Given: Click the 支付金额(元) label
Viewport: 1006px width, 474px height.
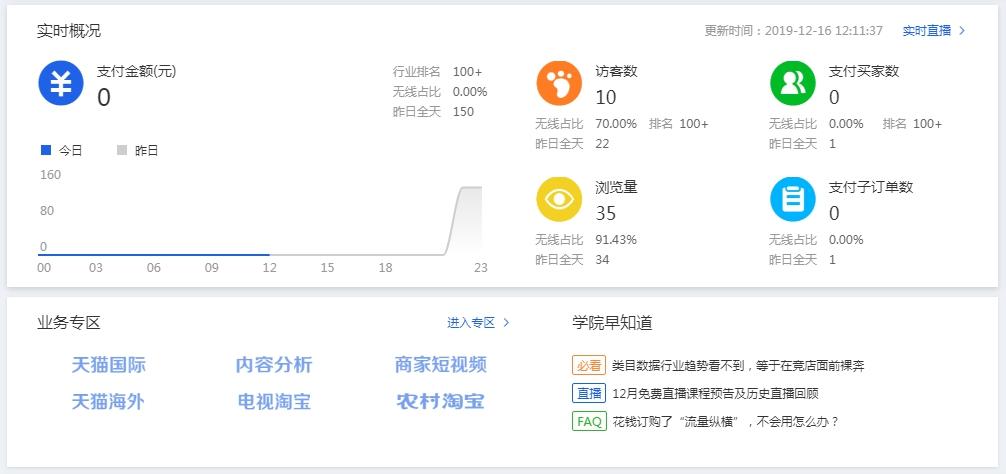Looking at the screenshot, I should 137,71.
